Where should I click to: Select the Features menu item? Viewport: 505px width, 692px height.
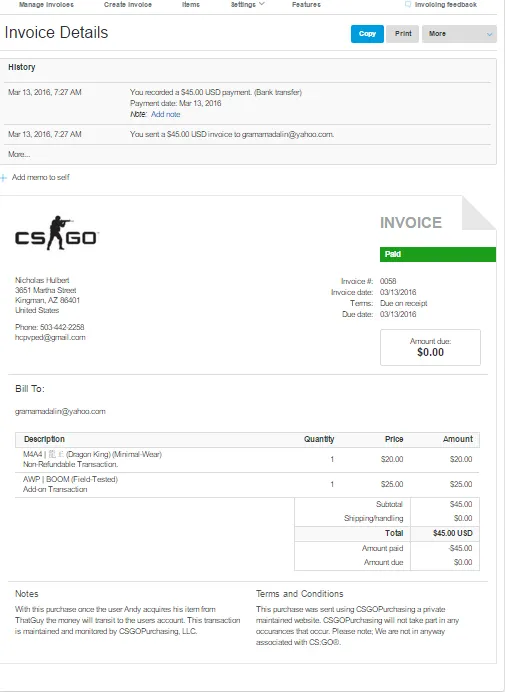point(306,4)
